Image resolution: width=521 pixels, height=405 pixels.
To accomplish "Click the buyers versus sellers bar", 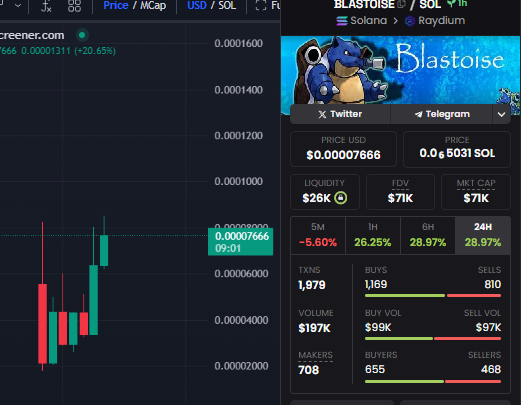I will [433, 381].
